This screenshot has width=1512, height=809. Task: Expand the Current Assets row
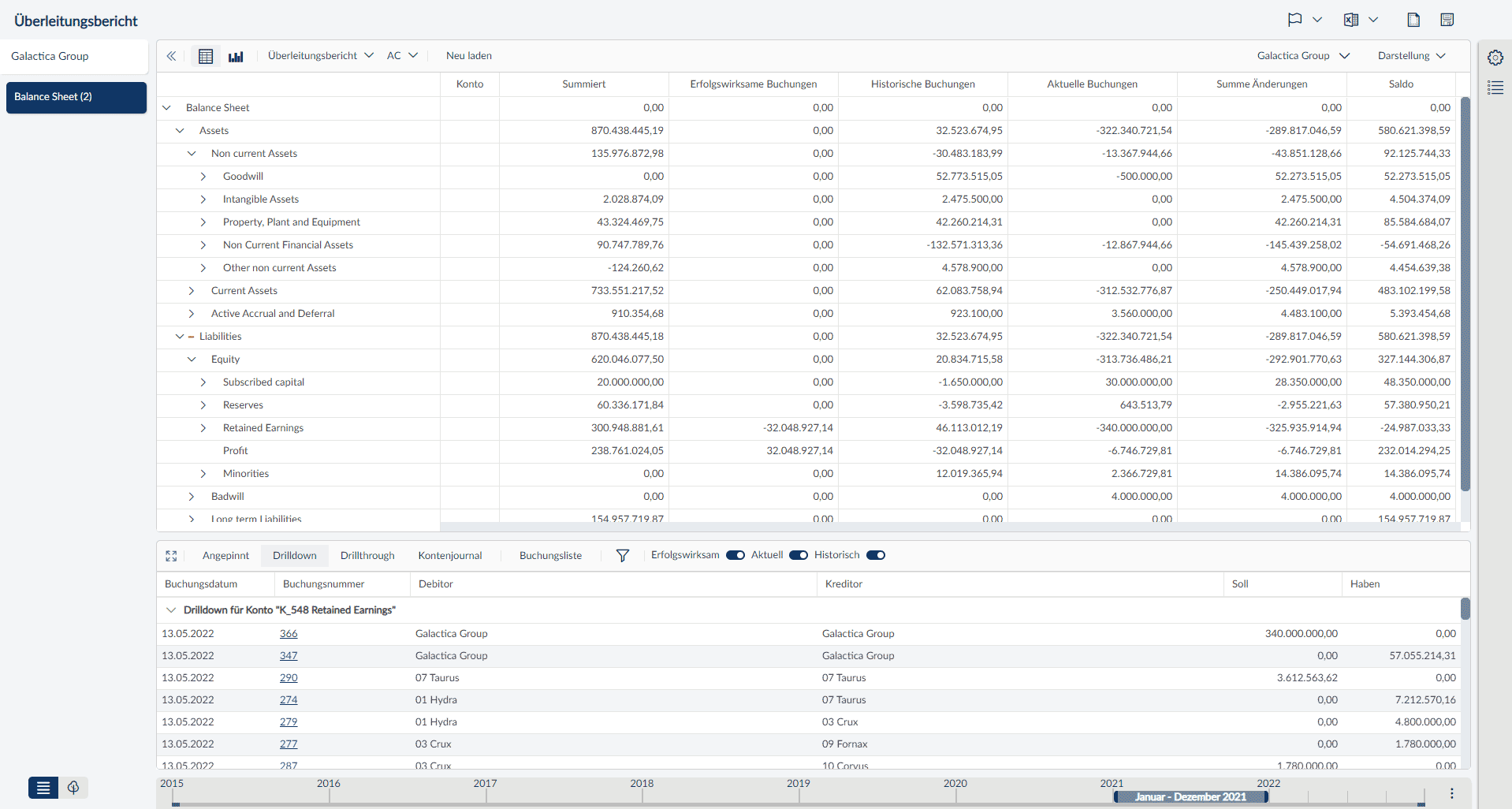(192, 291)
